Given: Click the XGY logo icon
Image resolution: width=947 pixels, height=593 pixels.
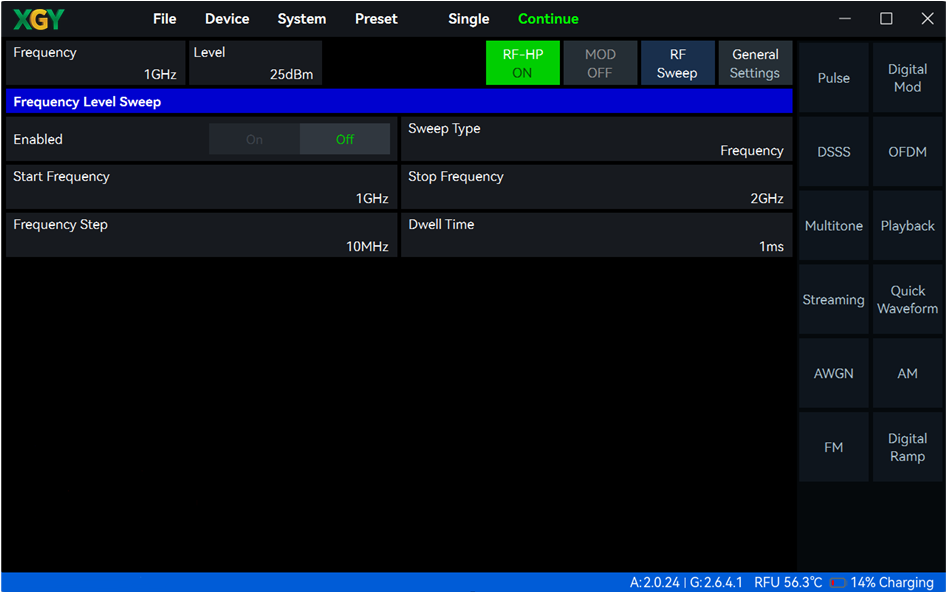Looking at the screenshot, I should coord(39,19).
